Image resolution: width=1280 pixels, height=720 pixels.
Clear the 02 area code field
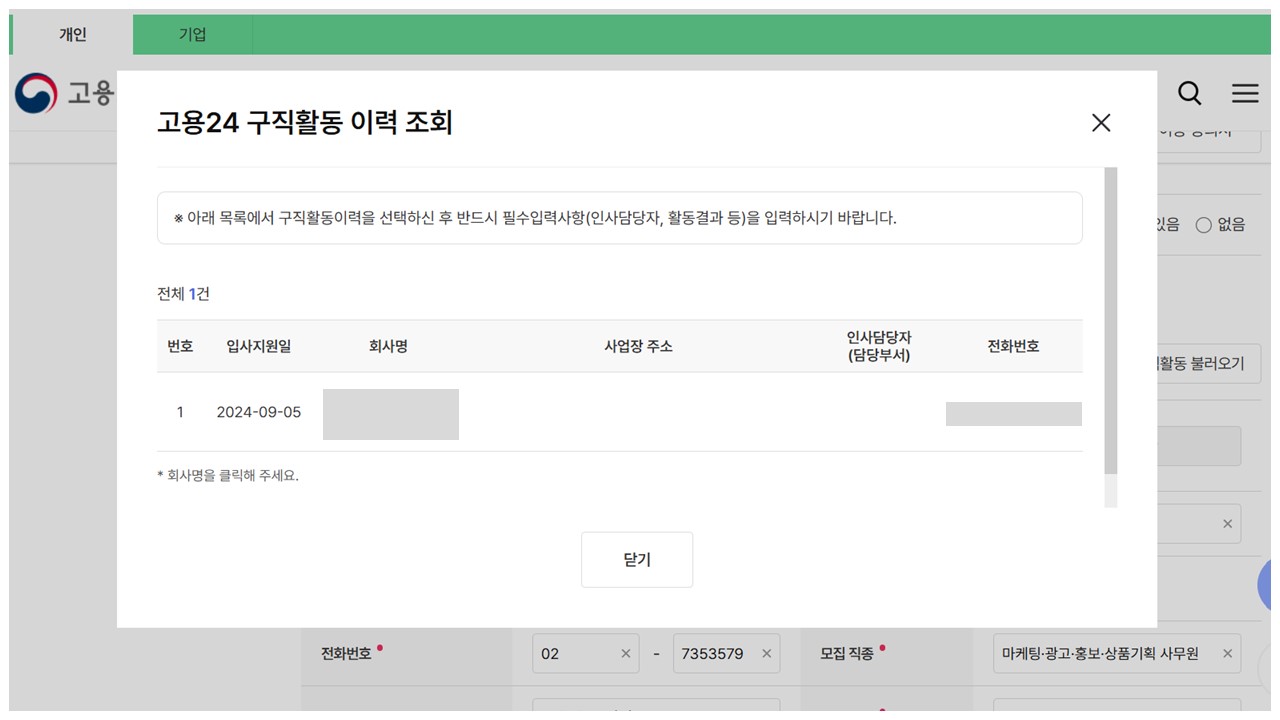click(626, 654)
